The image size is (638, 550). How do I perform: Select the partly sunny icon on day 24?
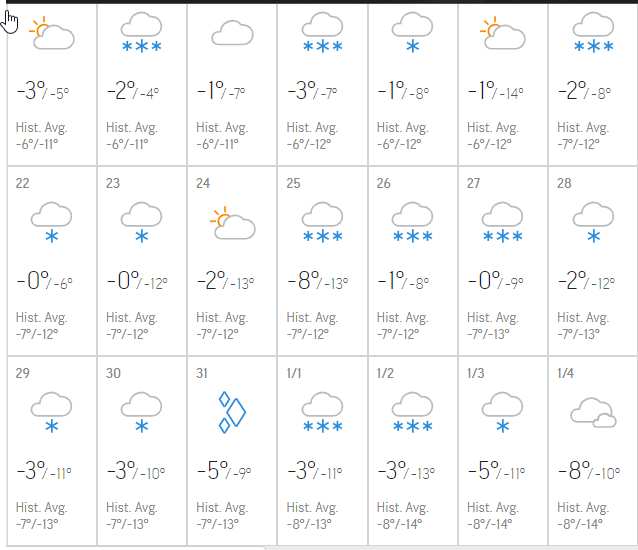tap(232, 222)
